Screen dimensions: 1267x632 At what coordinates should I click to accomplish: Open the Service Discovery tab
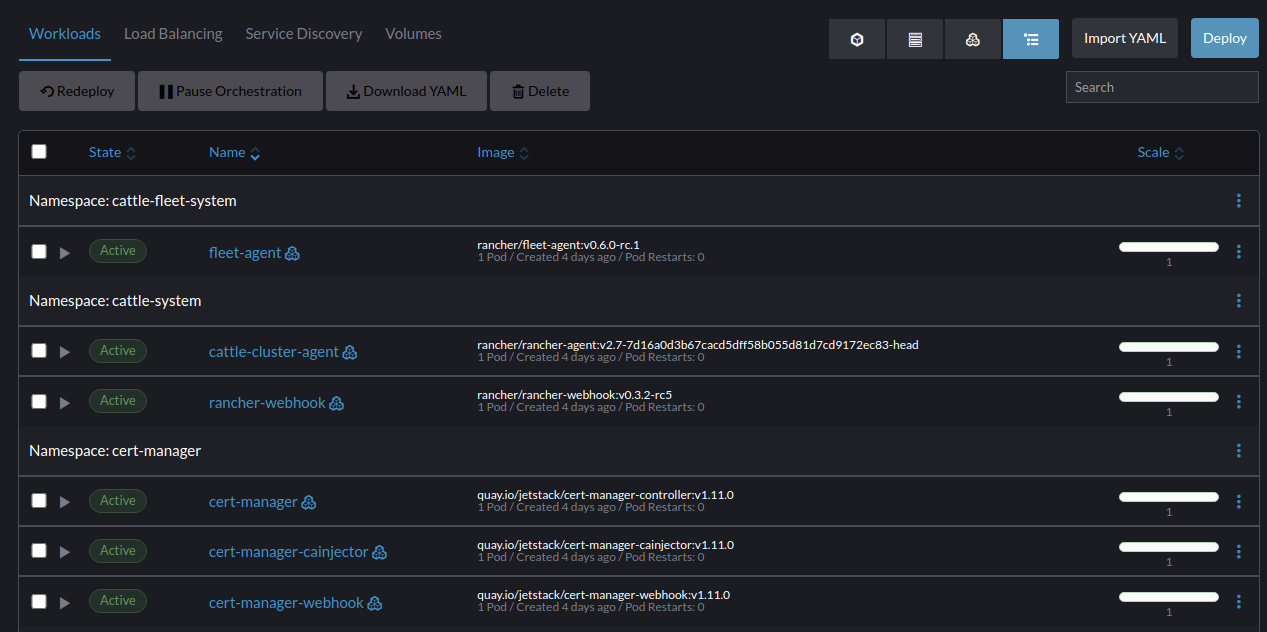[304, 33]
